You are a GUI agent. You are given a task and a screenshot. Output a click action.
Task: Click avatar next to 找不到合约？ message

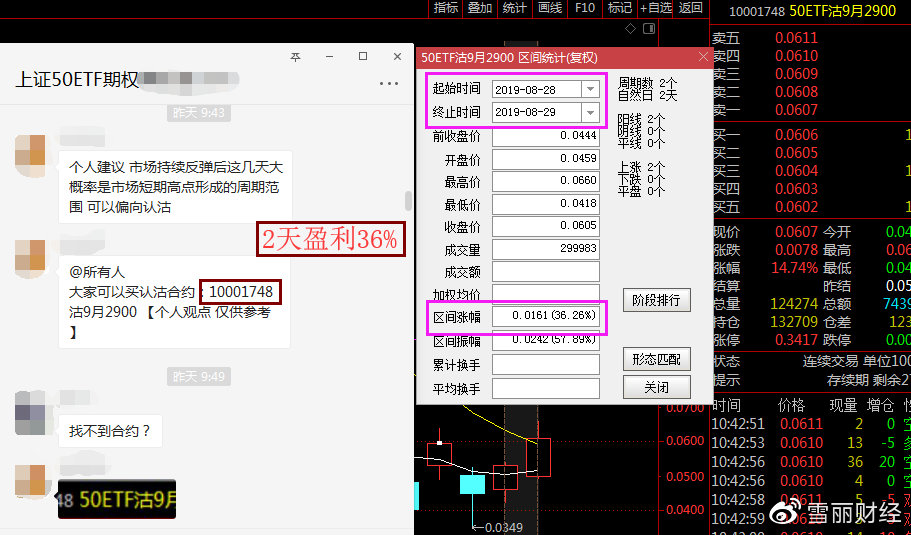coord(30,412)
